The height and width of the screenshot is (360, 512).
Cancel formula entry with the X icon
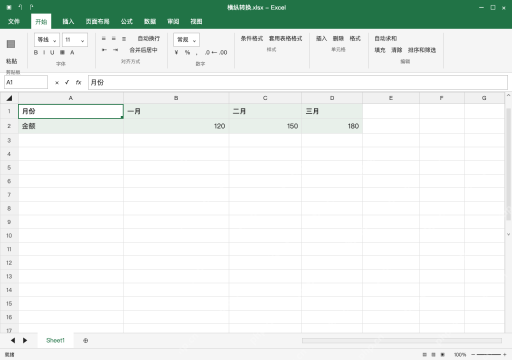click(x=57, y=82)
